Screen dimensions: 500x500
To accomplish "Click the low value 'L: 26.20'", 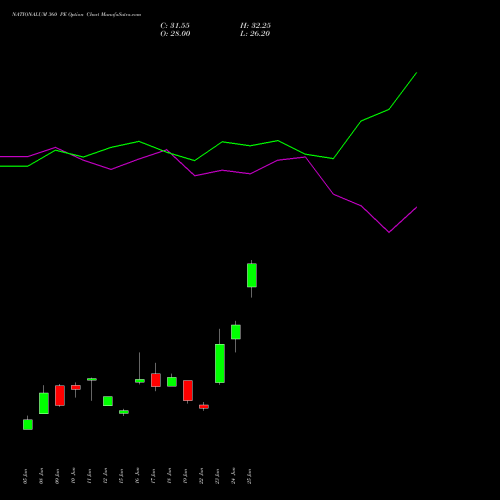I will point(255,34).
